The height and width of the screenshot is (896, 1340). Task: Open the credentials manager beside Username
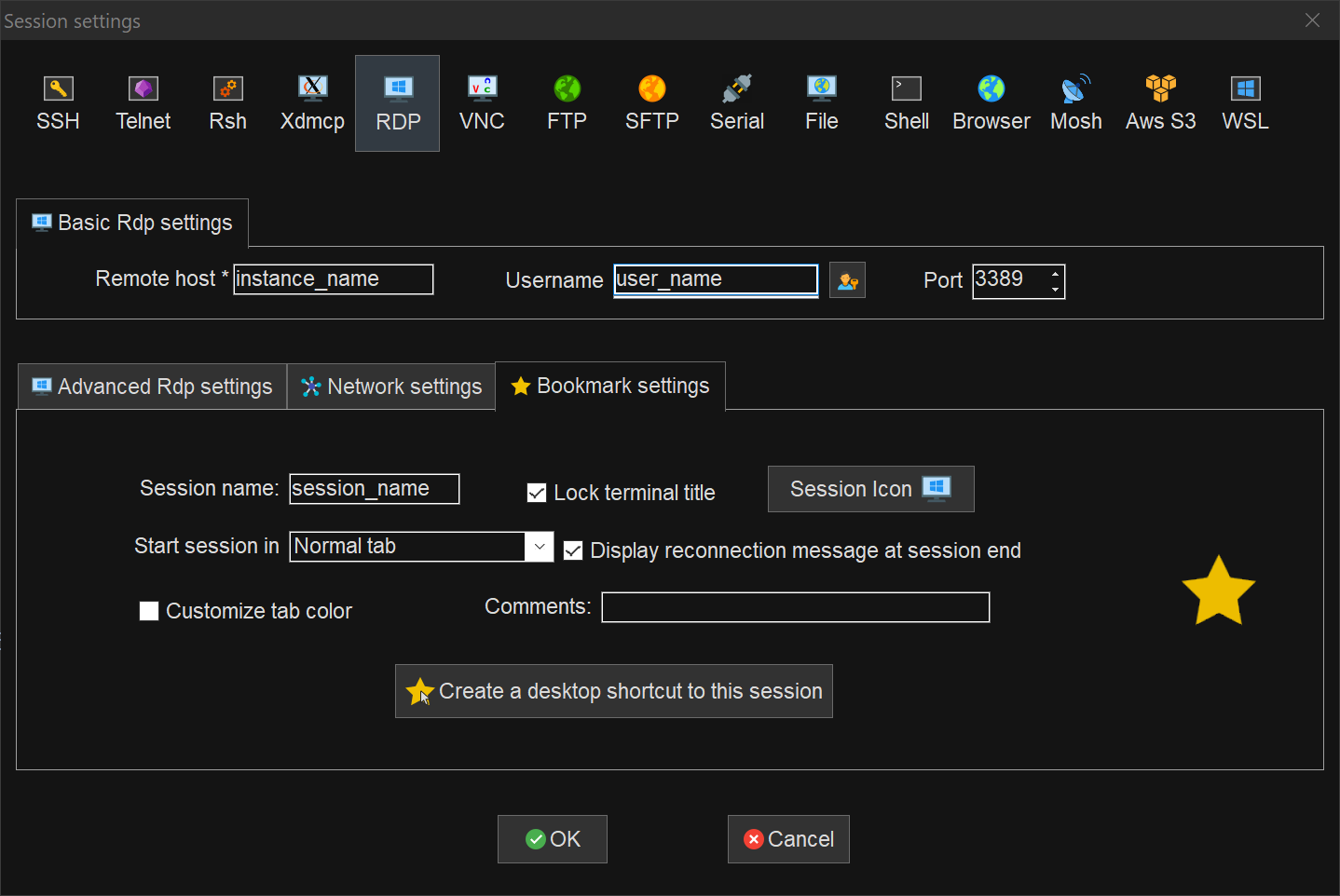847,280
